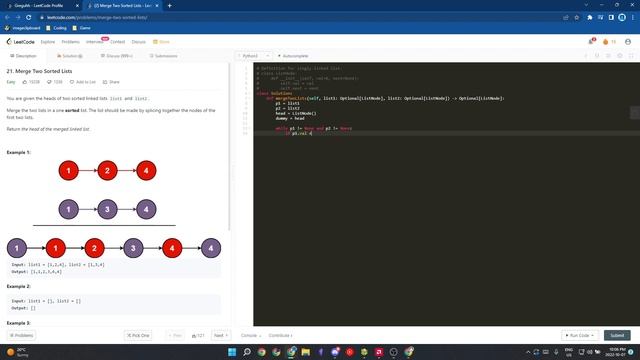The image size is (640, 360).
Task: Open the browser side panel icon
Action: coord(611,18)
